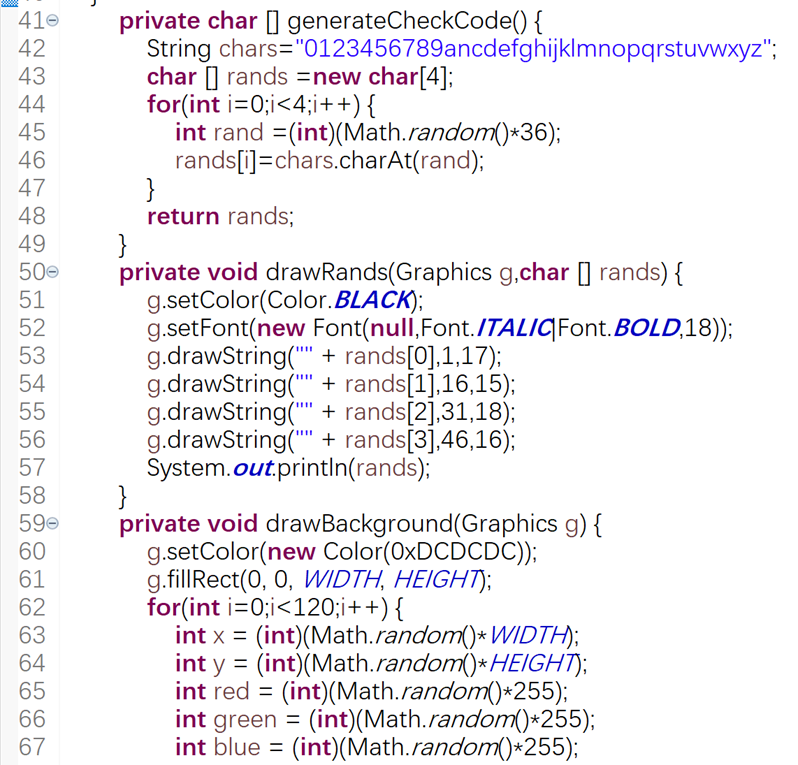Click the drawRands method name

[327, 272]
